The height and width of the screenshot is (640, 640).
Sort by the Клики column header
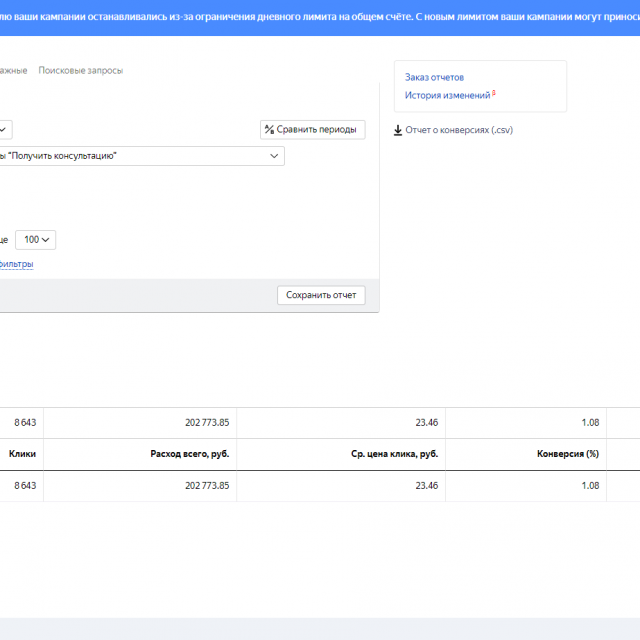[x=22, y=454]
